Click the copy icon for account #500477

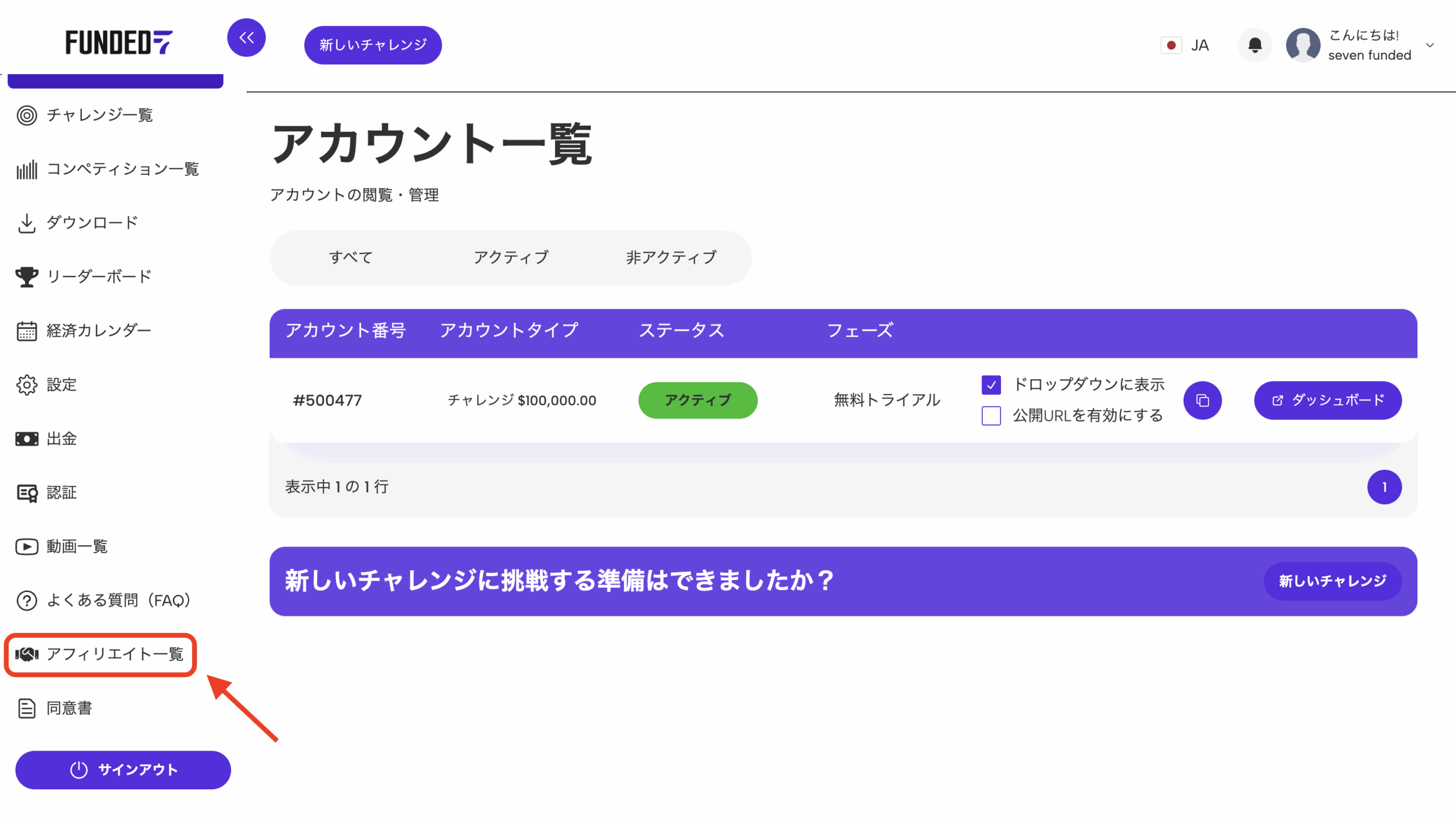tap(1202, 400)
